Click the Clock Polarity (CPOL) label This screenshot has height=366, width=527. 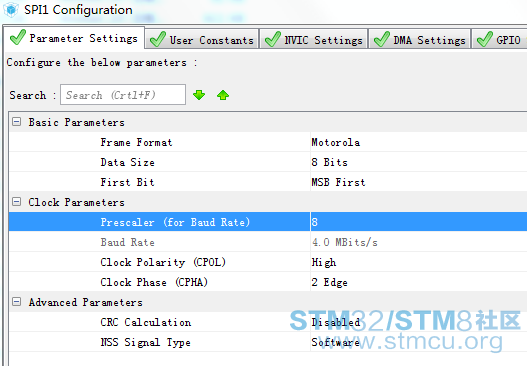click(x=163, y=262)
